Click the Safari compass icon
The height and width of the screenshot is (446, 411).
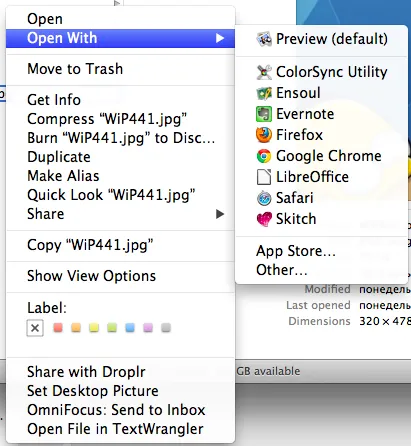click(264, 198)
